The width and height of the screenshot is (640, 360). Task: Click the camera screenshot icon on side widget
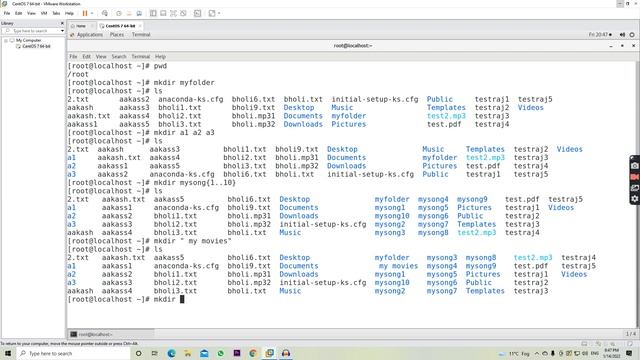tap(635, 166)
